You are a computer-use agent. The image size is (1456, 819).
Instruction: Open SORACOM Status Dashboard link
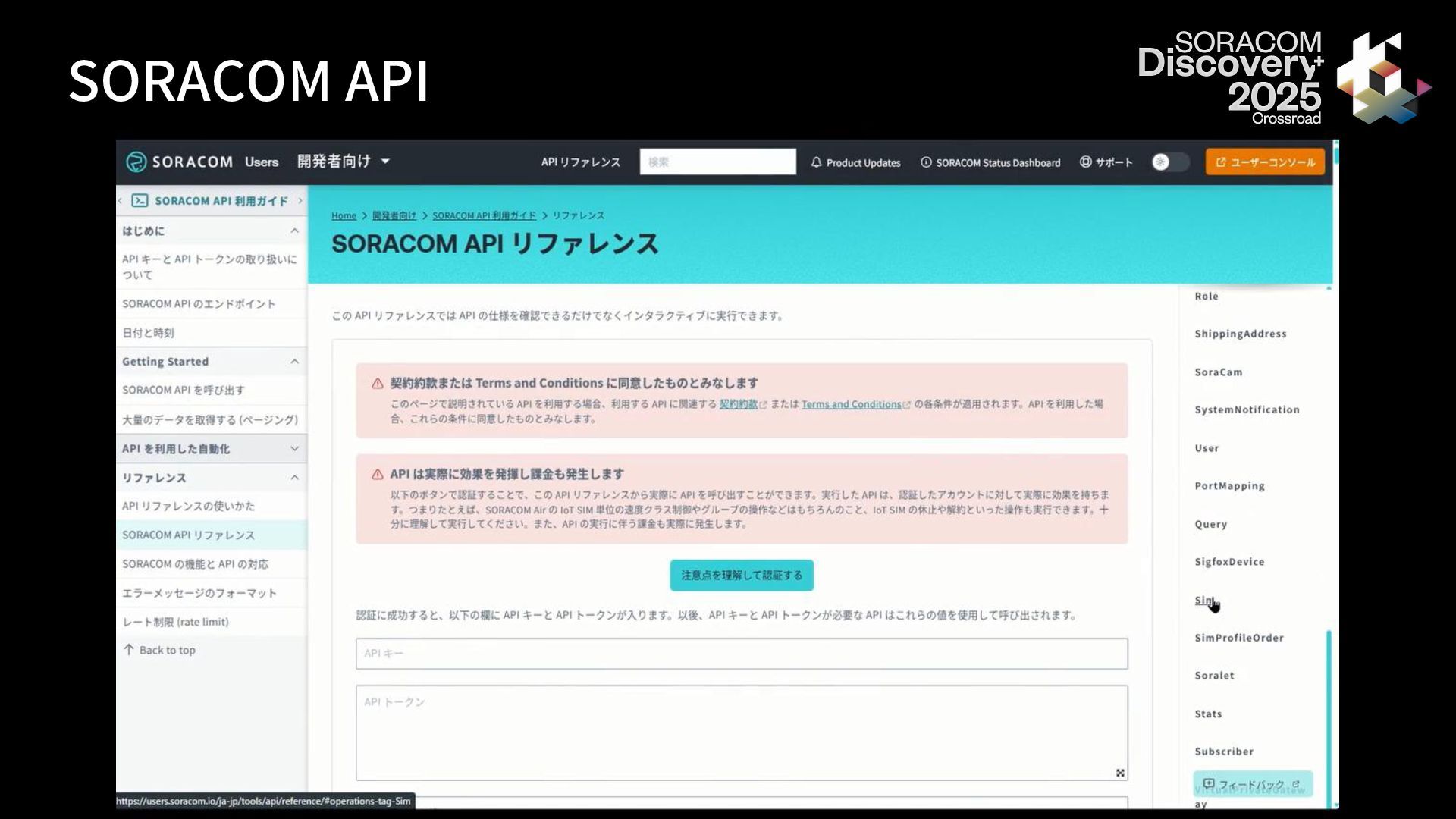[x=990, y=162]
